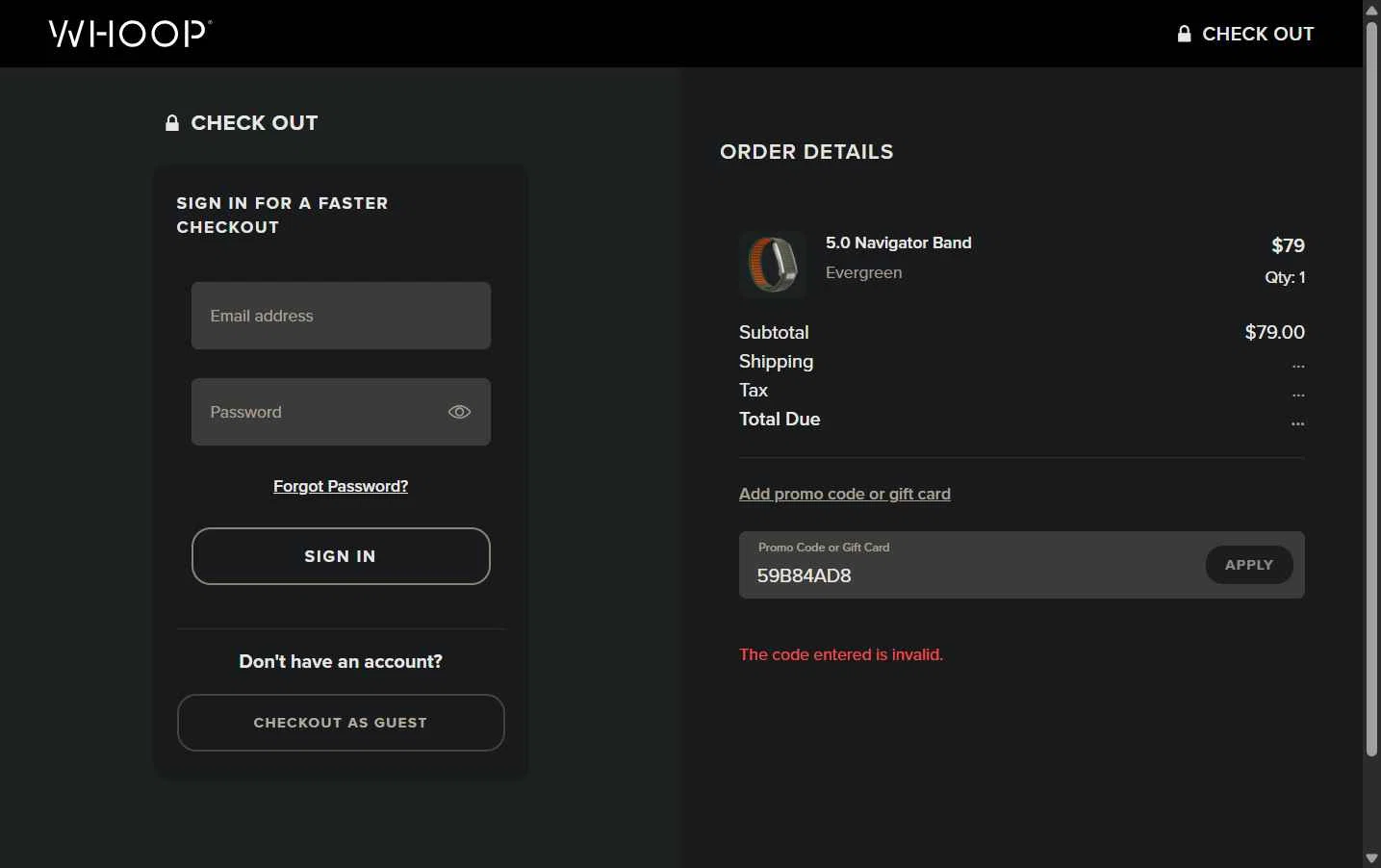The width and height of the screenshot is (1381, 868).
Task: Click the lock icon beside CHECK OUT heading
Action: pos(172,123)
